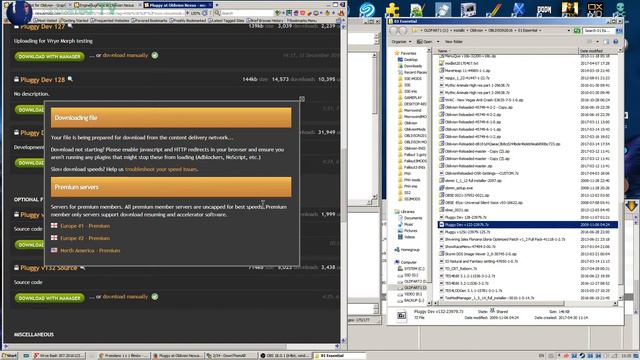
Task: Click England flag icon beside Europe #1 server
Action: pos(54,225)
